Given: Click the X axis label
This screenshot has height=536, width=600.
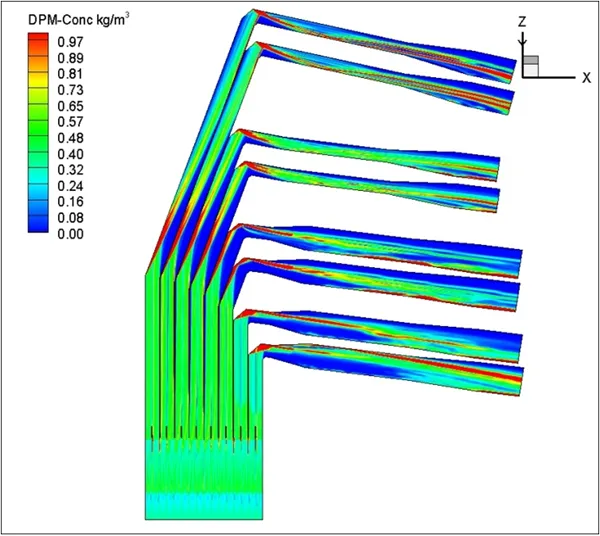Looking at the screenshot, I should [x=586, y=78].
